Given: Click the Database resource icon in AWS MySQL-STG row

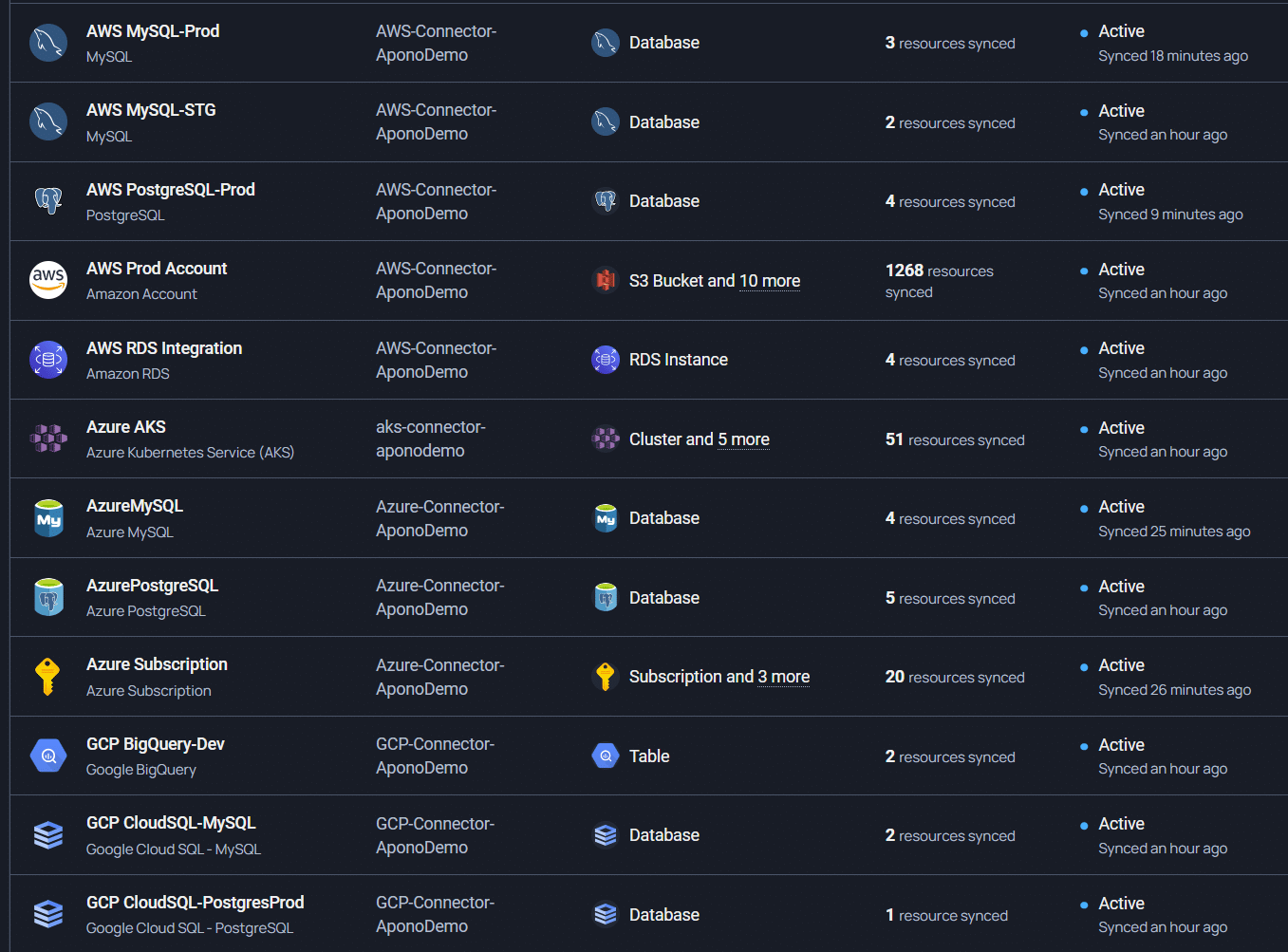Looking at the screenshot, I should (606, 121).
